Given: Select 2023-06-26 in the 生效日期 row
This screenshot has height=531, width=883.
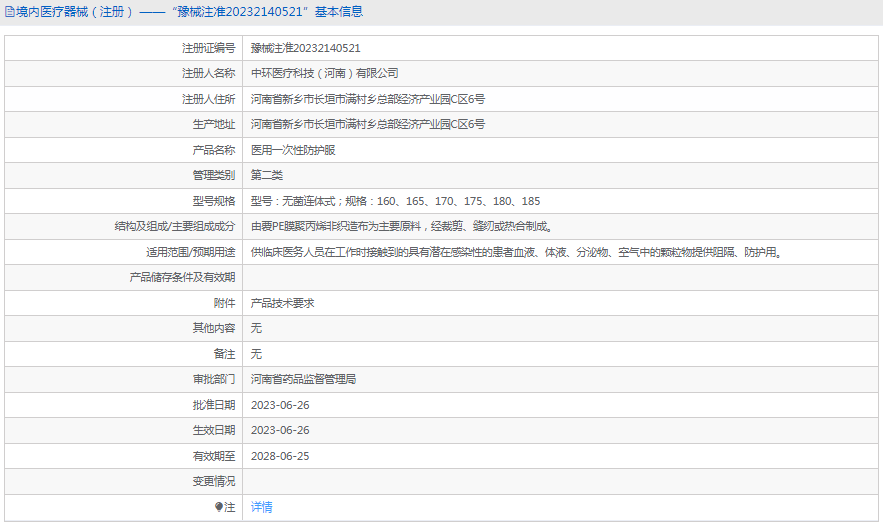Looking at the screenshot, I should (280, 430).
